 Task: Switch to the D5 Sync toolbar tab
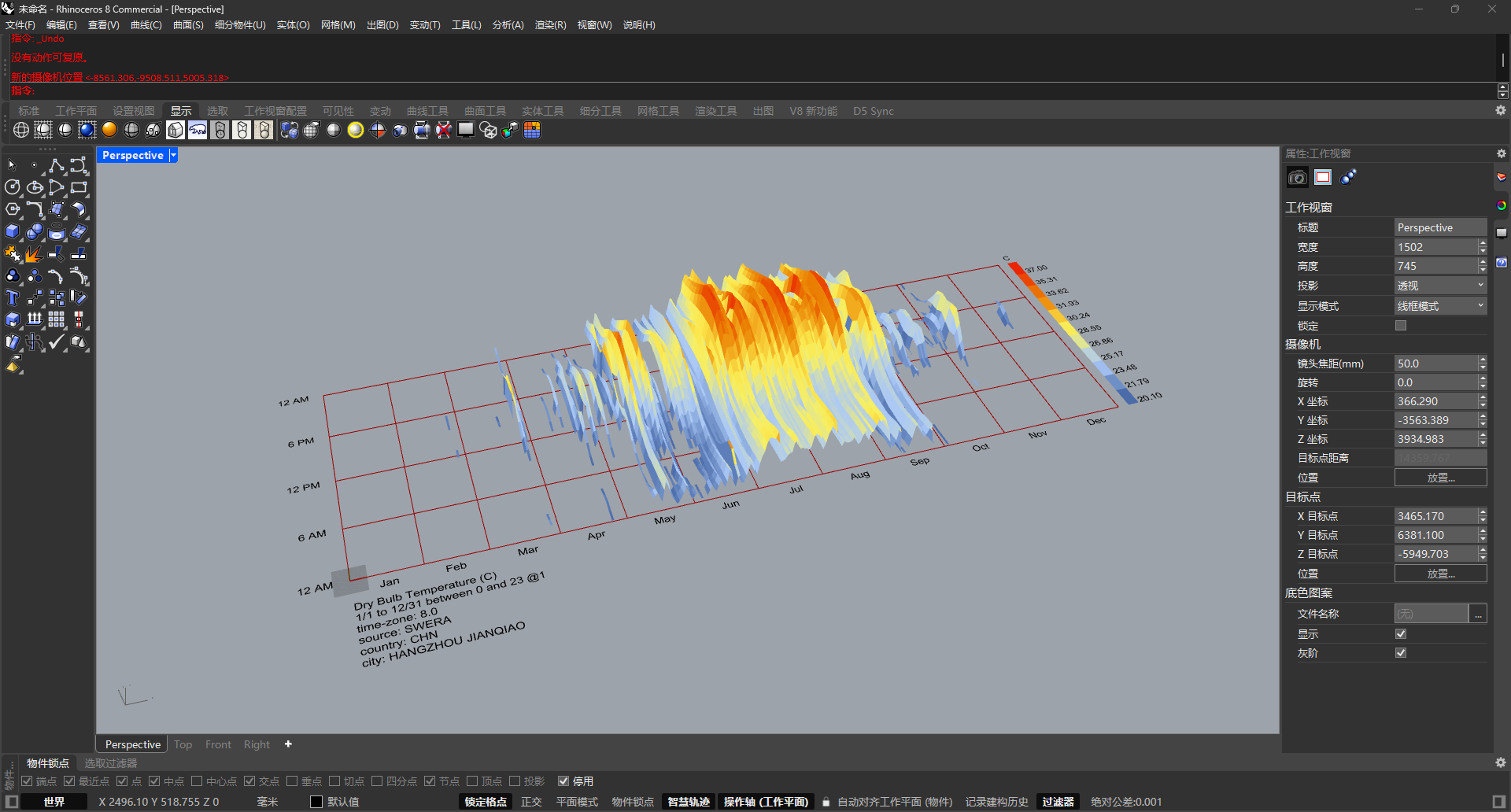coord(874,111)
